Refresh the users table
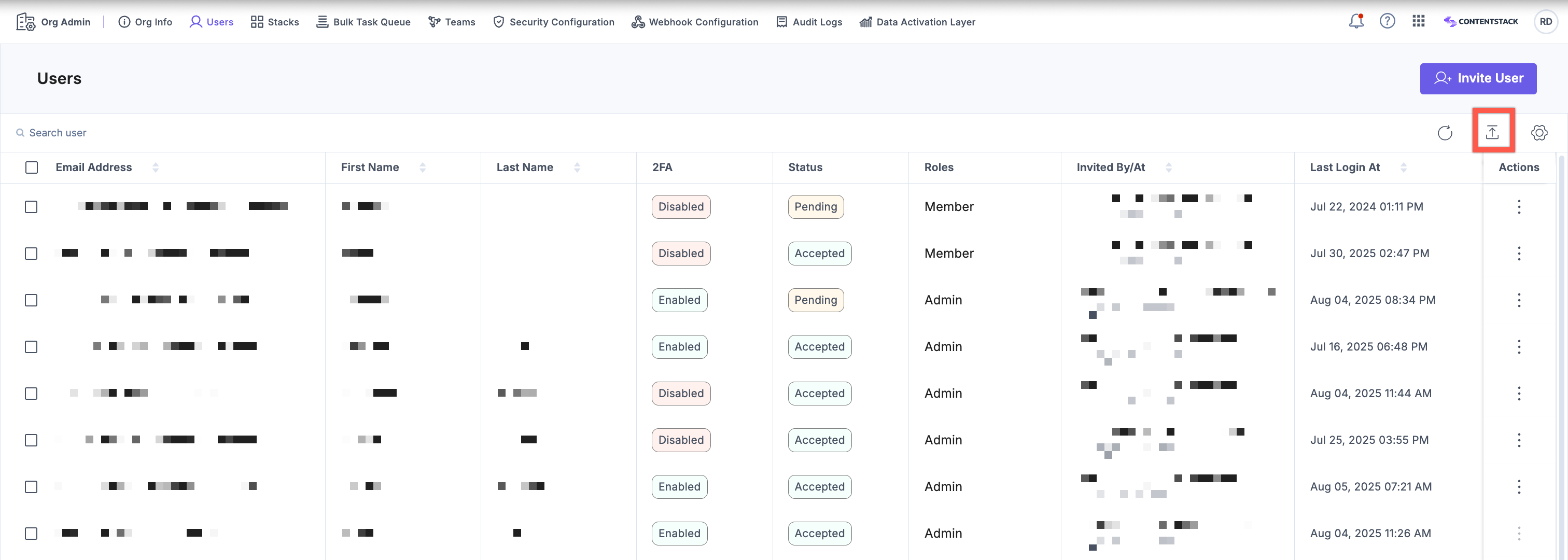 click(x=1445, y=133)
